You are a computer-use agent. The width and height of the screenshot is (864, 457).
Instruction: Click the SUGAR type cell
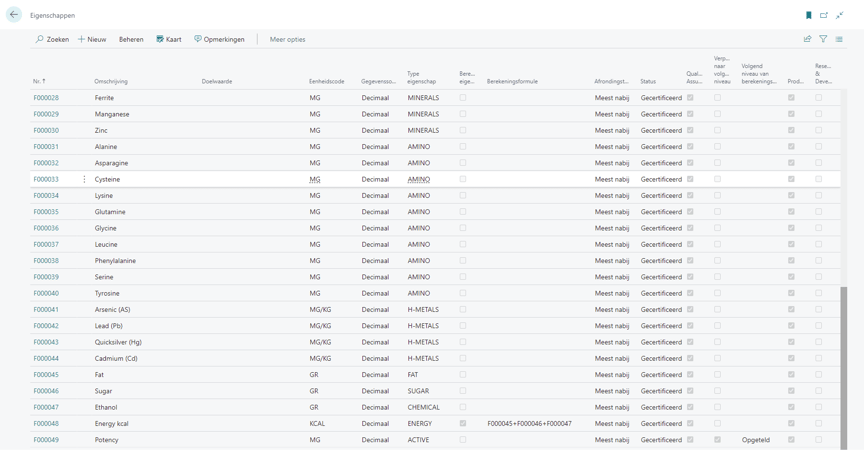(418, 391)
